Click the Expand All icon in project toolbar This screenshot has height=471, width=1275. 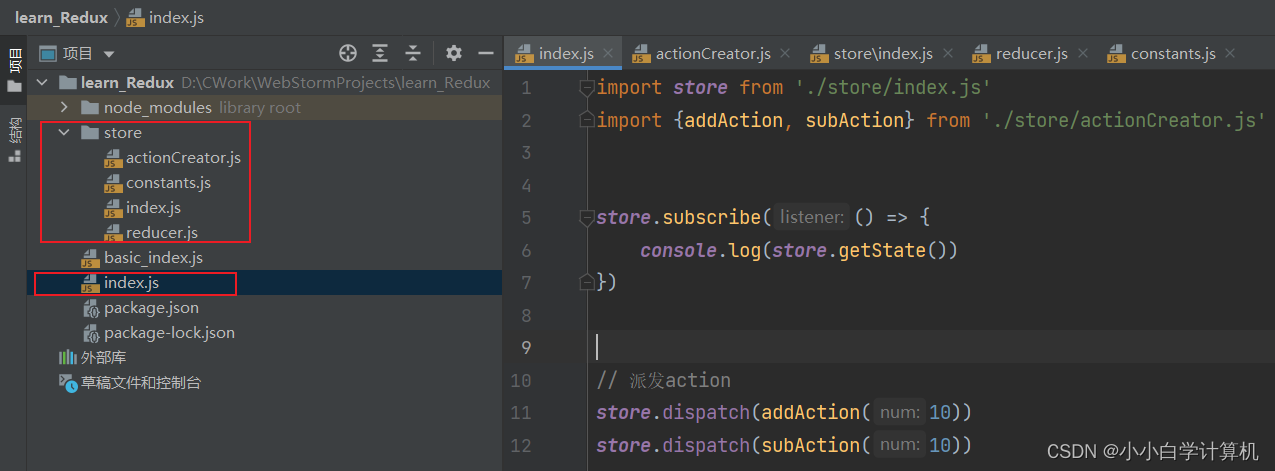click(380, 53)
